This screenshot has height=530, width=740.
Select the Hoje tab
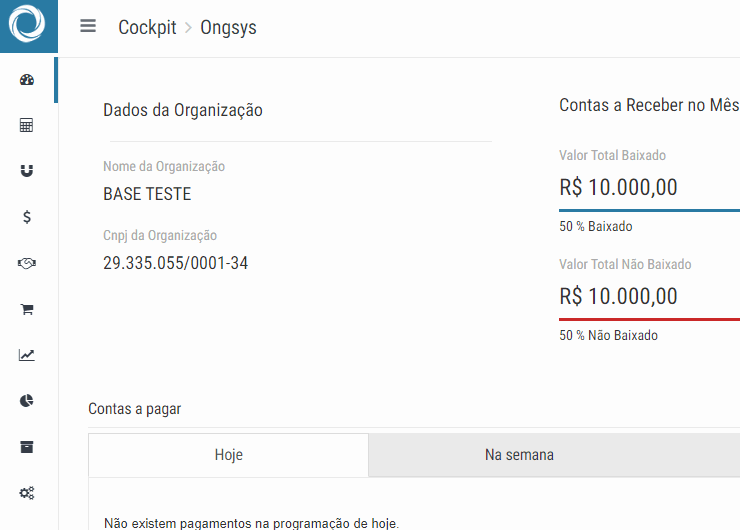pos(228,455)
